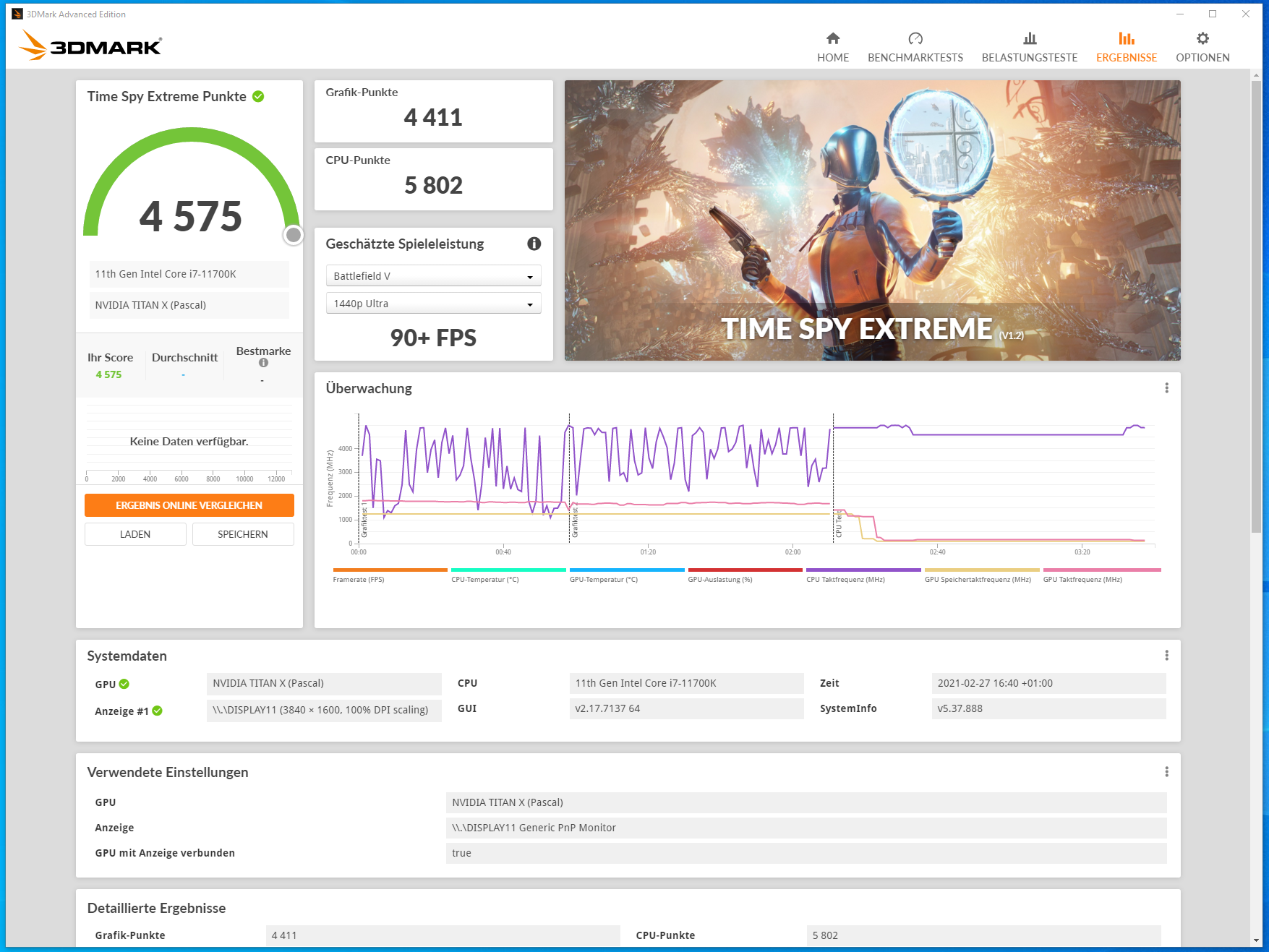Open the Überwachung three-dot menu

(1166, 388)
